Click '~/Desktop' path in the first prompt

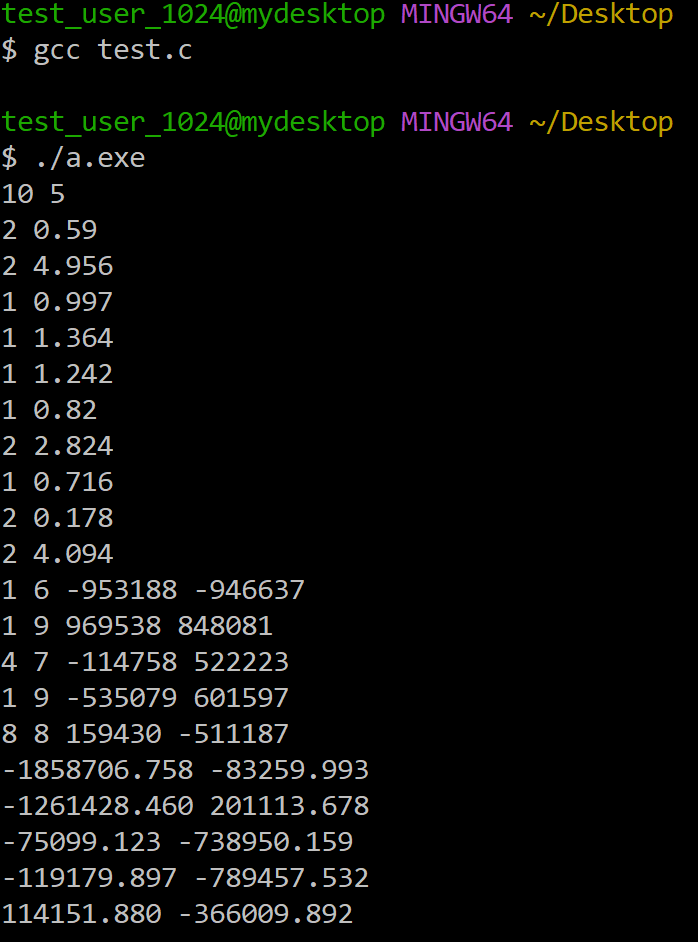[601, 15]
